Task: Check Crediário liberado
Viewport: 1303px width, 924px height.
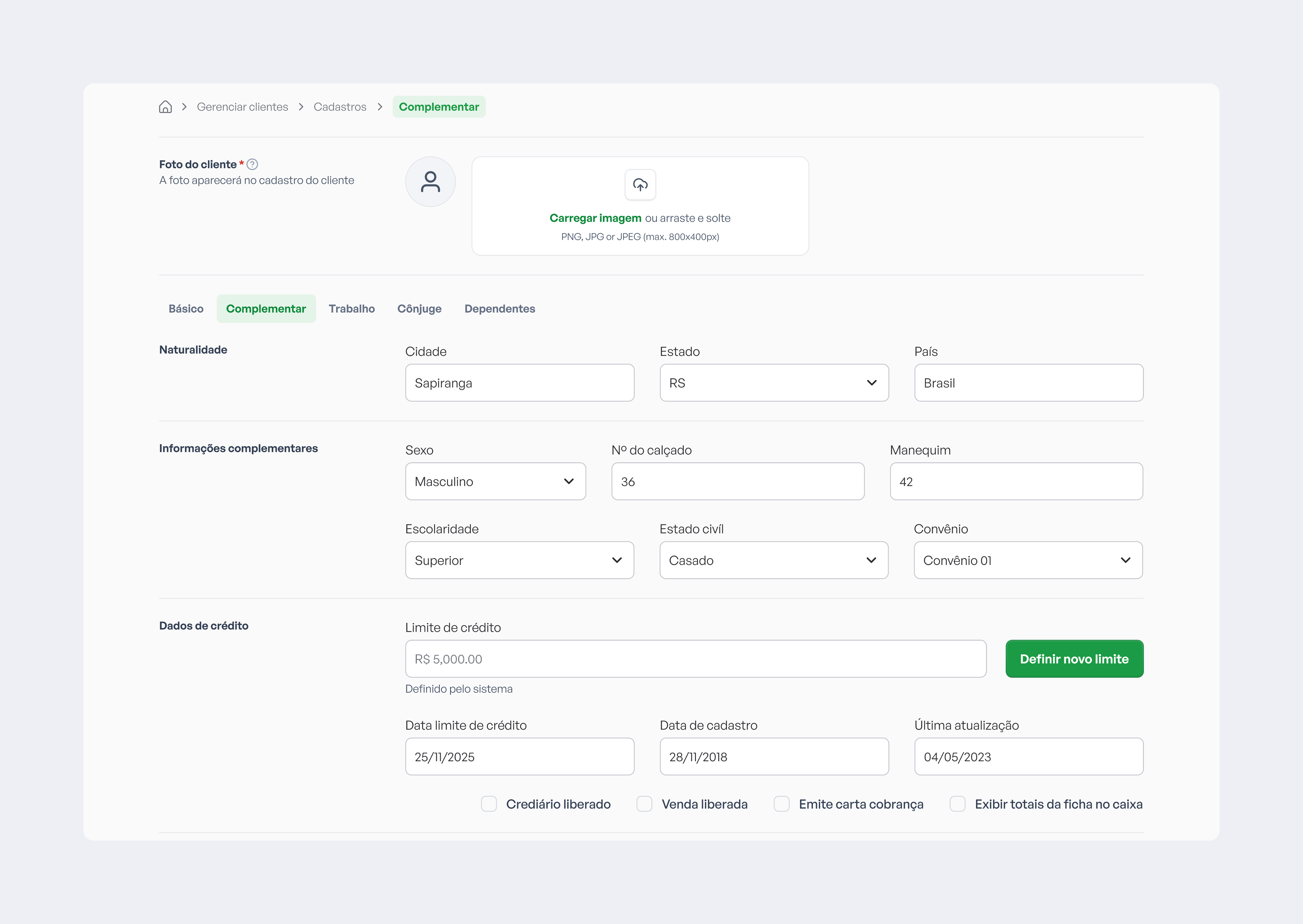Action: pos(489,804)
